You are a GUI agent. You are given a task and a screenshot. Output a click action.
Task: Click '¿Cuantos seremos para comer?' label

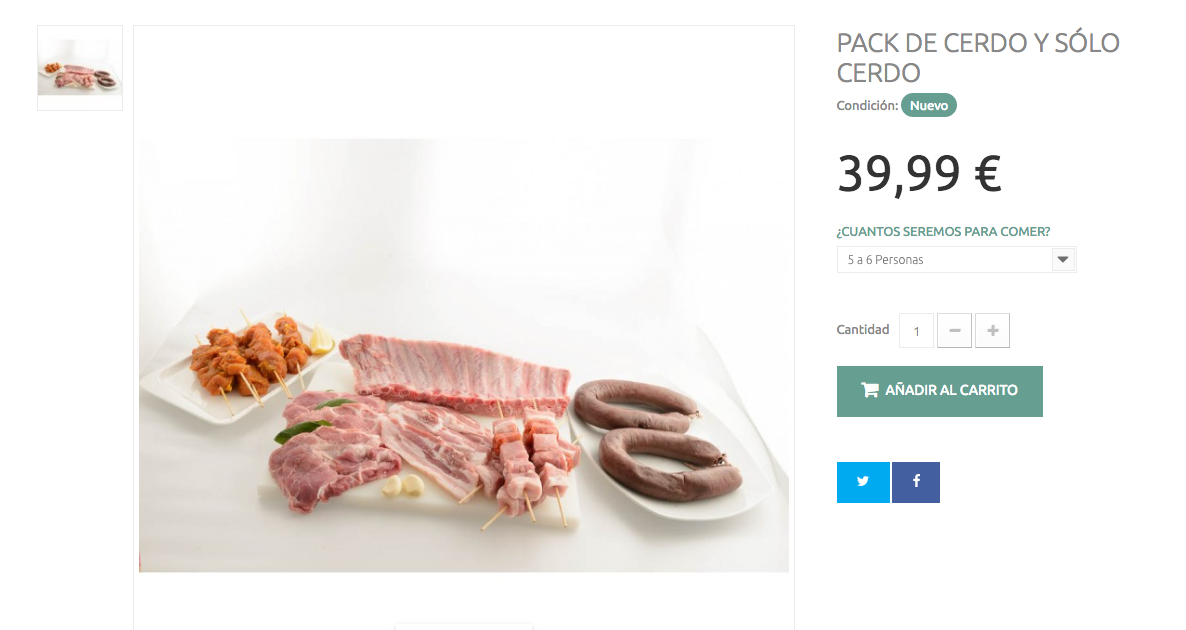coord(942,232)
